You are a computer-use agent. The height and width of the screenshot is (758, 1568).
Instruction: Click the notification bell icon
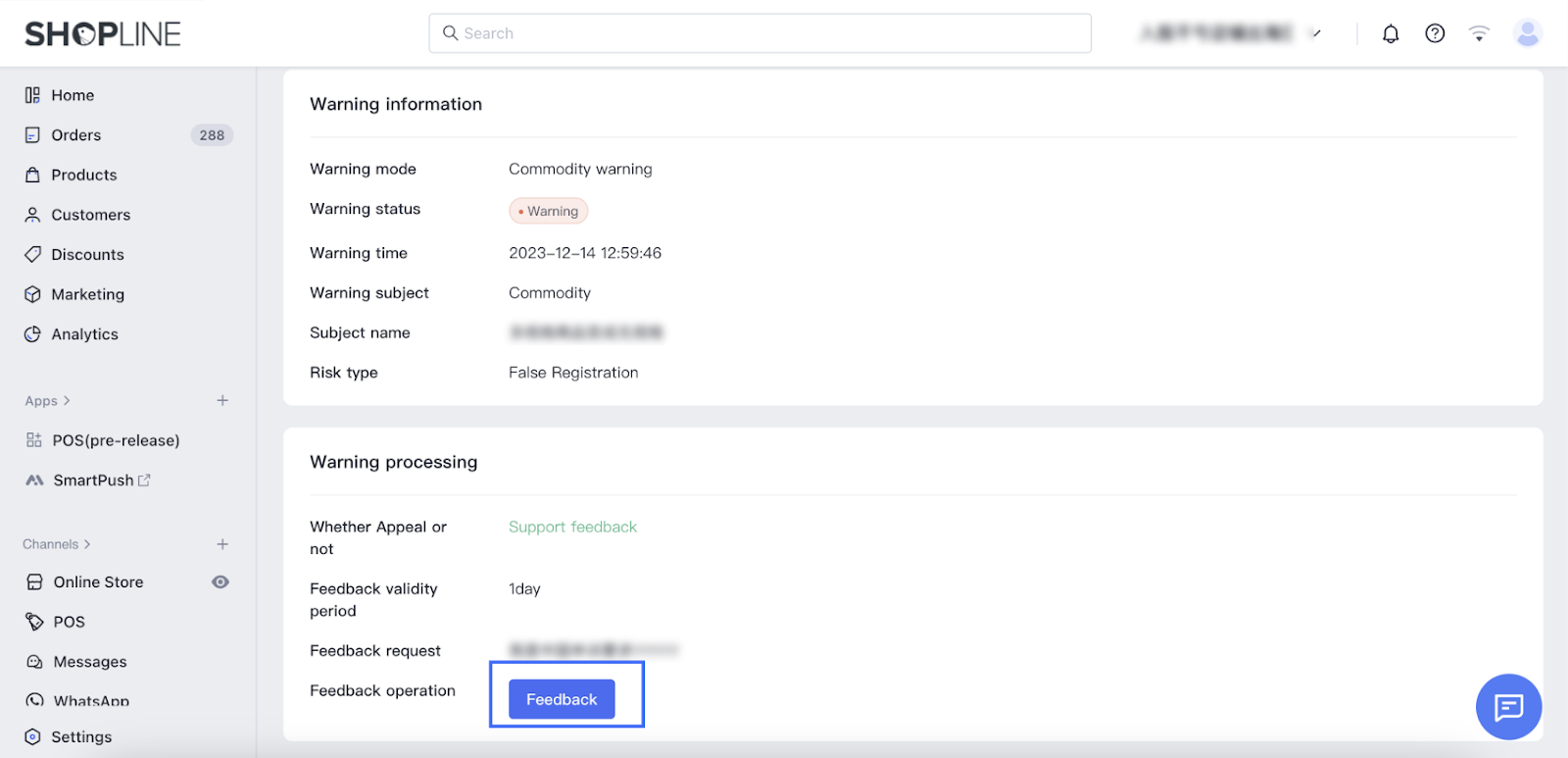(1390, 34)
